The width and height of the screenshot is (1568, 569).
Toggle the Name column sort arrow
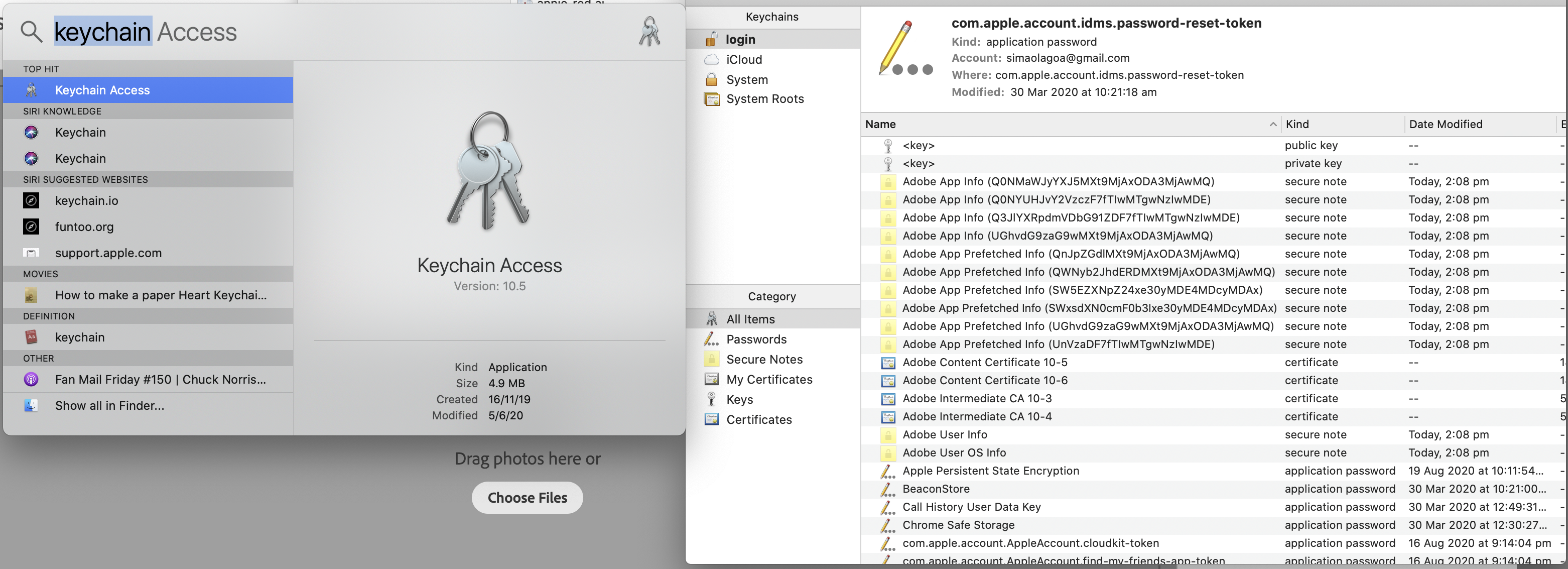pyautogui.click(x=1272, y=124)
